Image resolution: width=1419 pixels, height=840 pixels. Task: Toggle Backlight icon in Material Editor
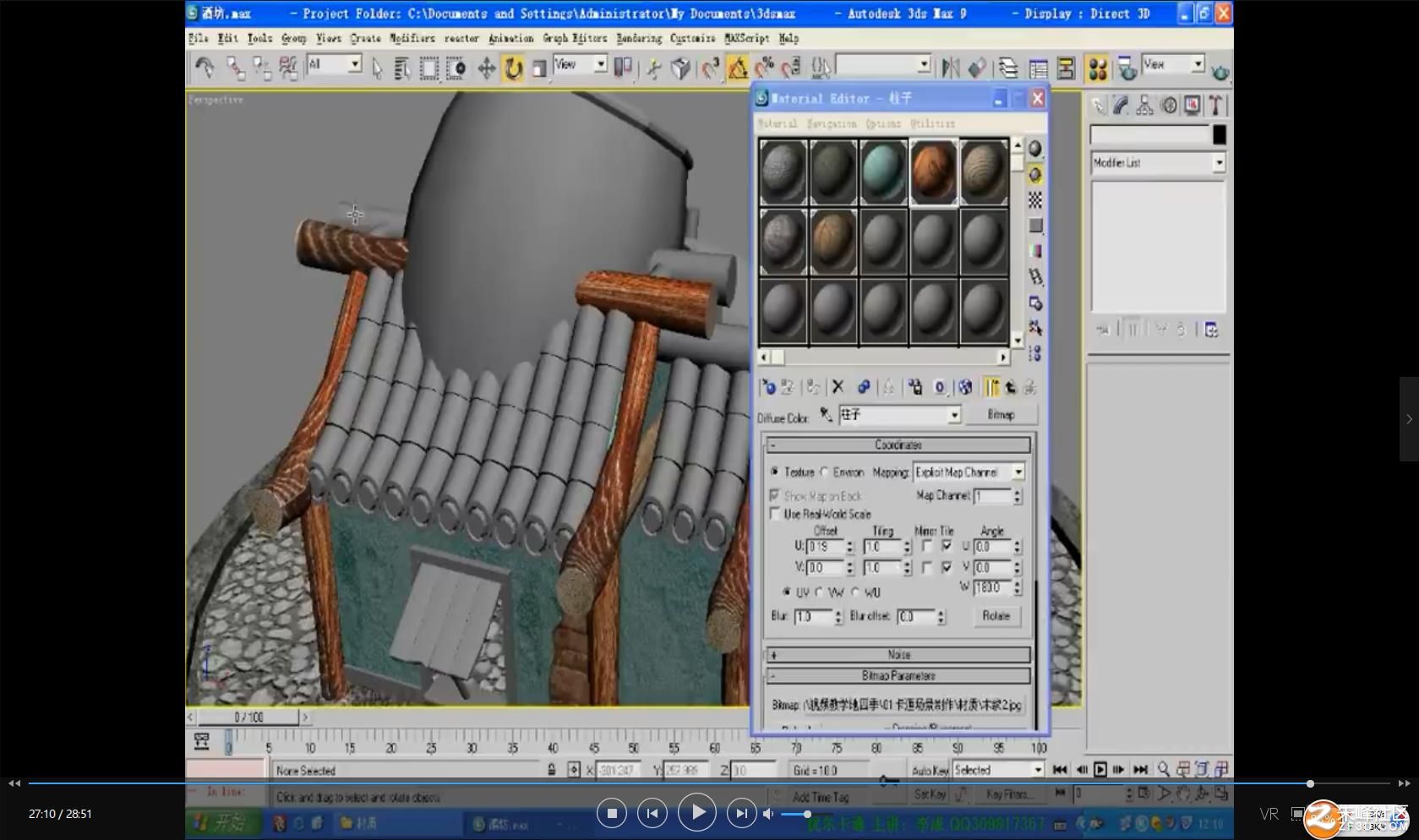pos(1035,175)
